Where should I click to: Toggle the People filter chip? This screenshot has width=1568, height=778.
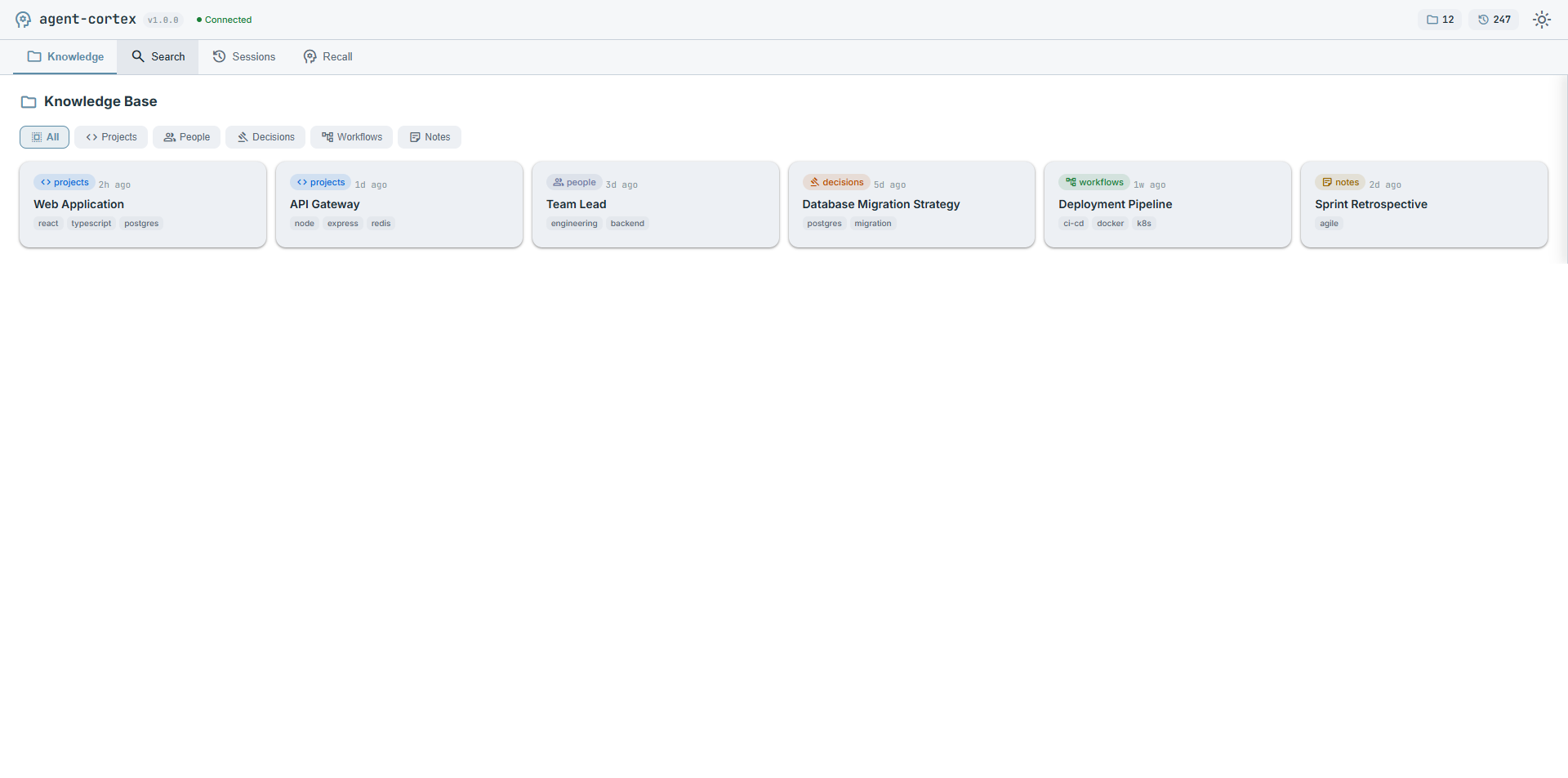(x=186, y=136)
